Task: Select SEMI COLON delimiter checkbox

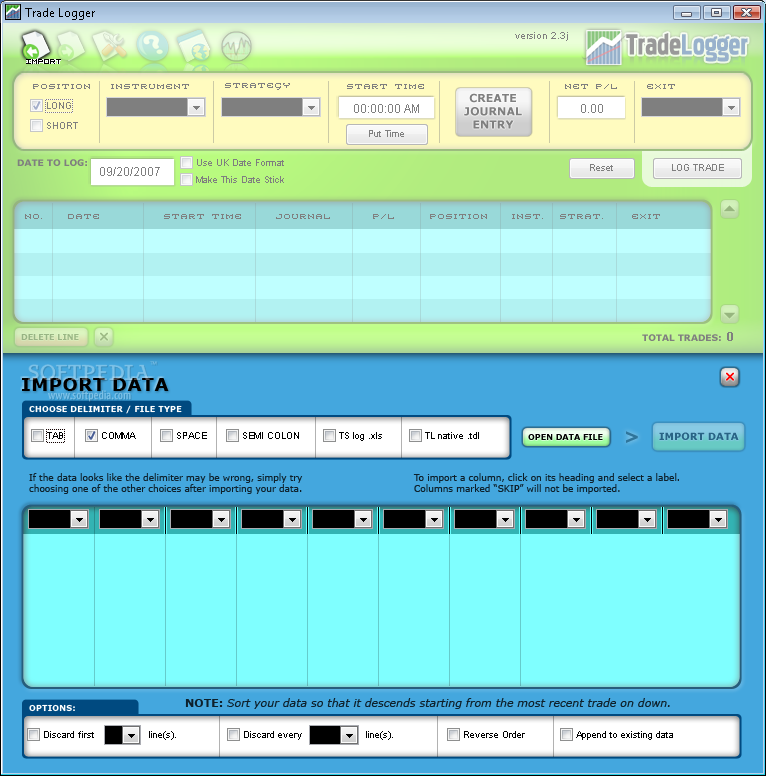Action: (x=232, y=436)
